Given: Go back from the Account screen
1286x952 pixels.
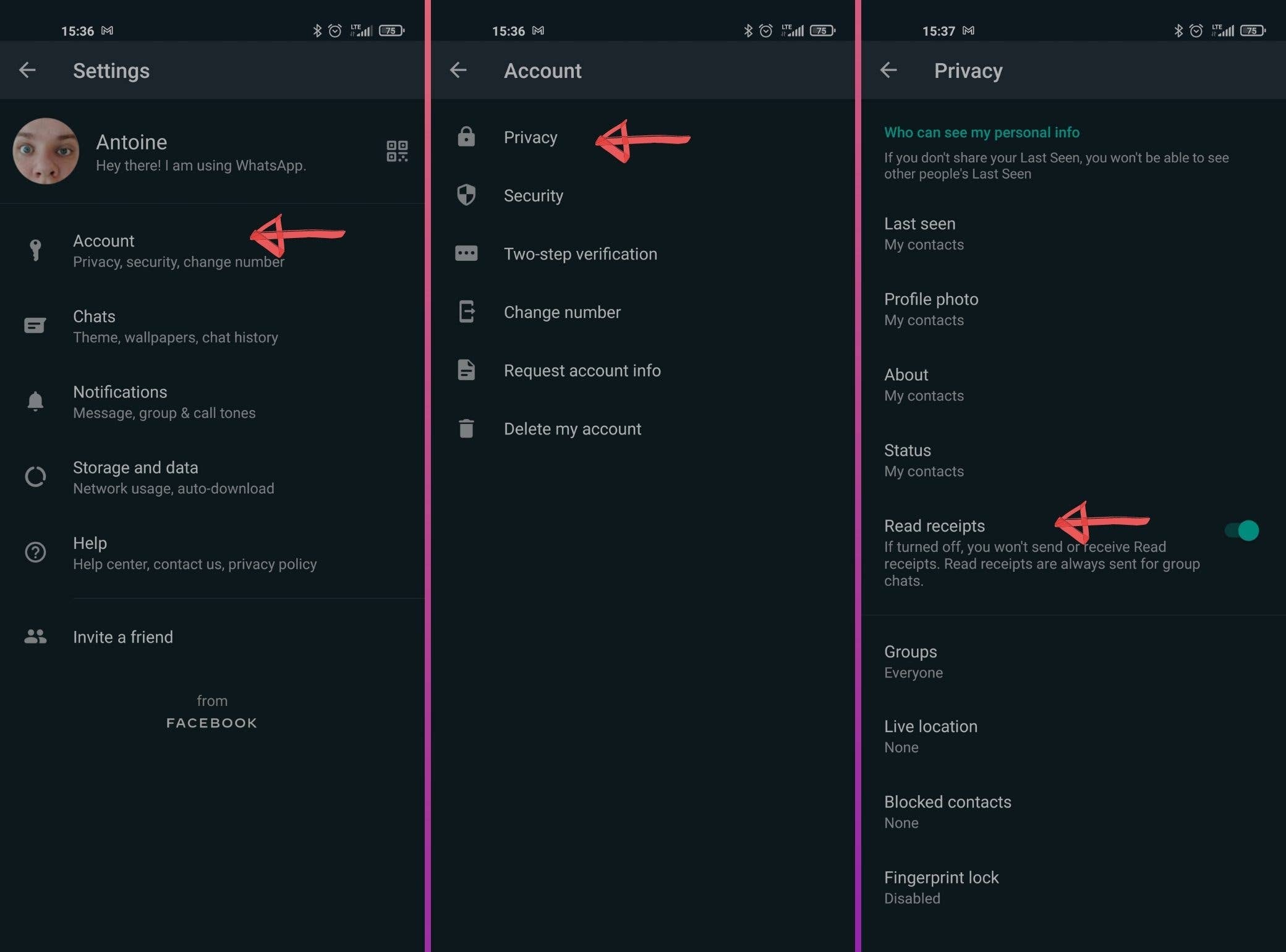Looking at the screenshot, I should 458,70.
